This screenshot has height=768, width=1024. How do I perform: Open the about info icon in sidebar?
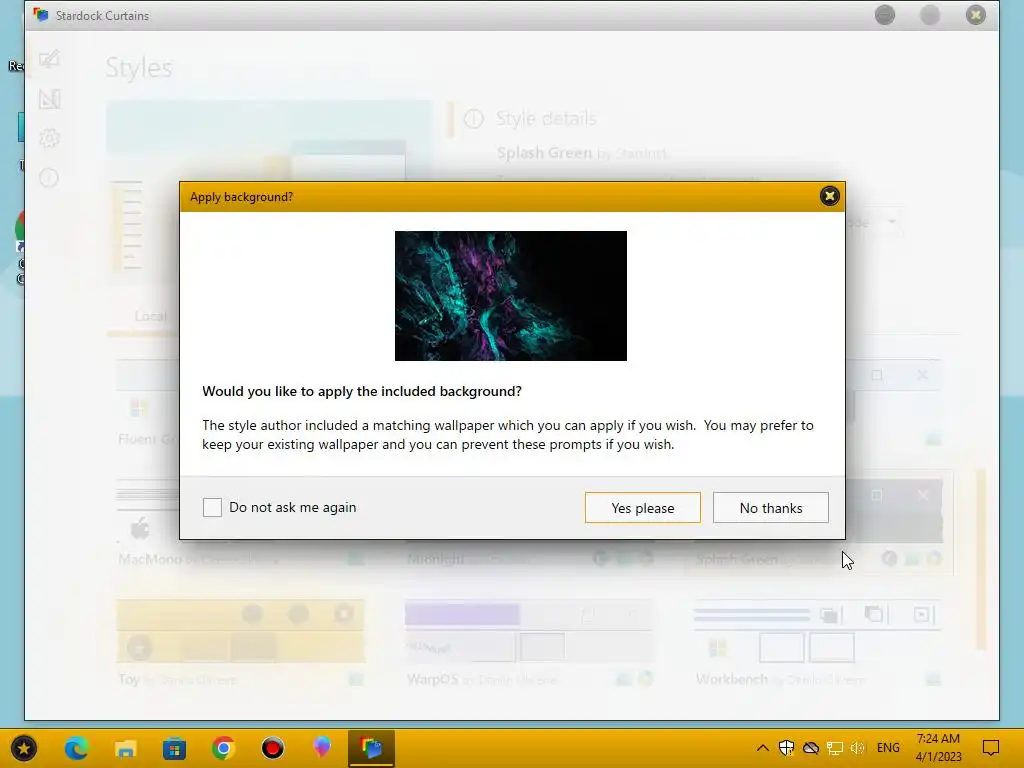[50, 178]
